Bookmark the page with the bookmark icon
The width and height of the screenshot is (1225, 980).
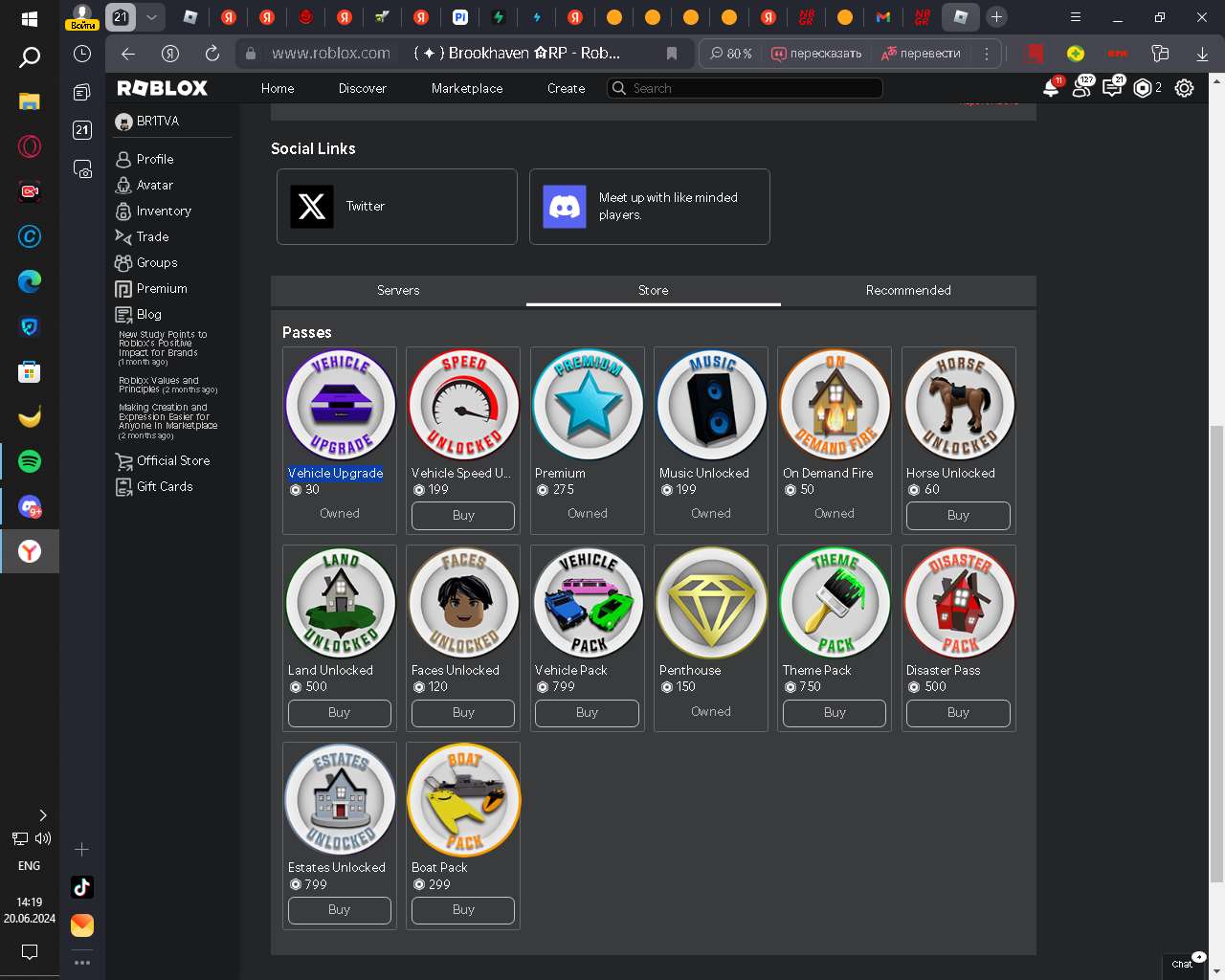(672, 54)
